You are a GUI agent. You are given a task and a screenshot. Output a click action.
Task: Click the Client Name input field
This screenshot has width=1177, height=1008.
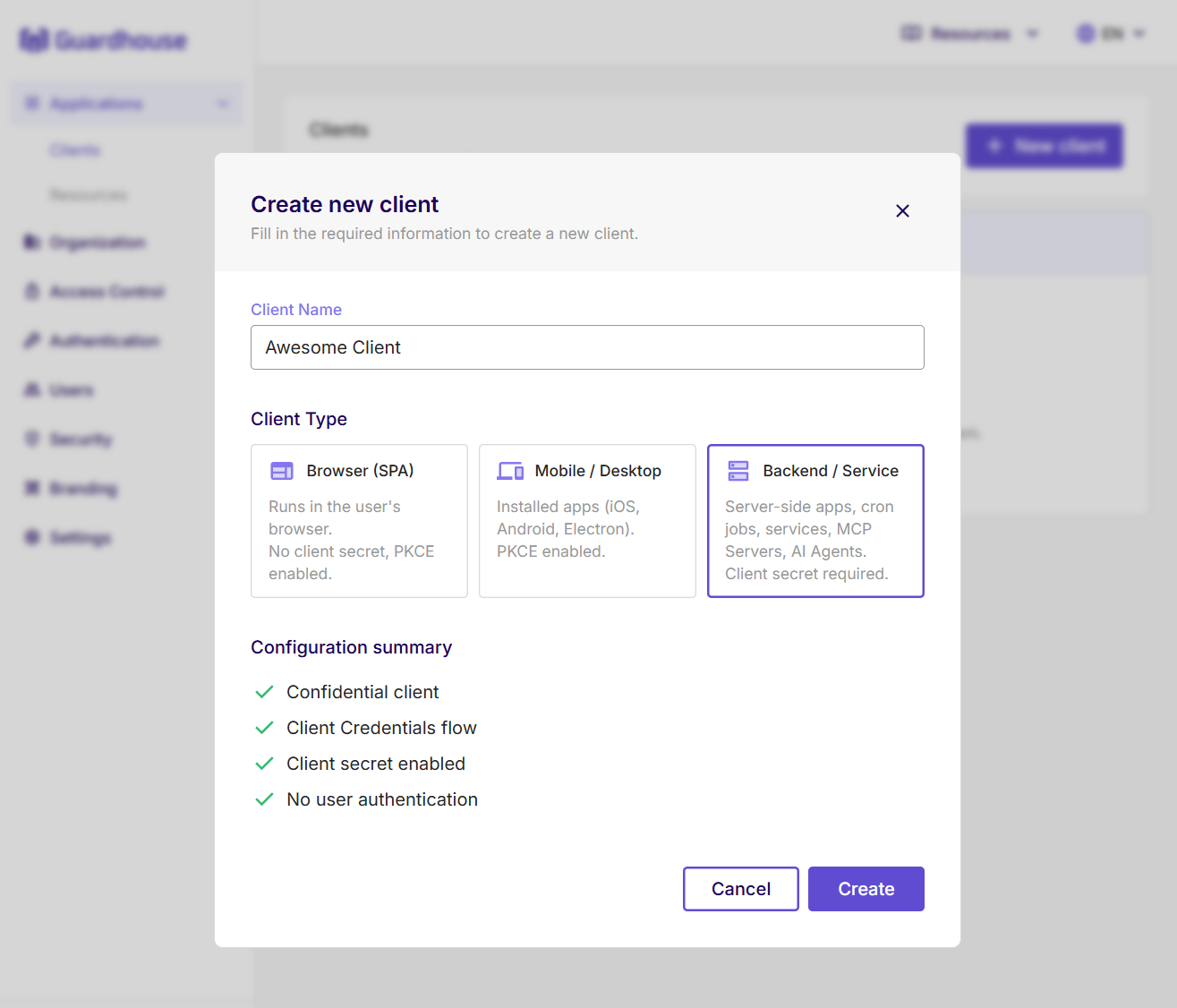click(587, 347)
